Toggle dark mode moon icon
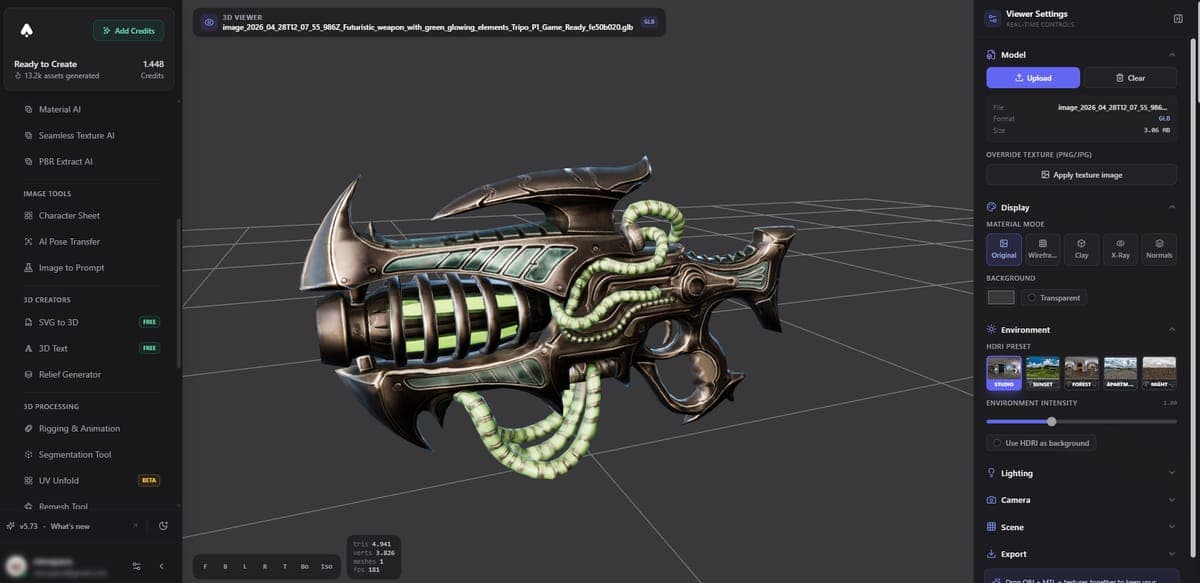 [163, 526]
